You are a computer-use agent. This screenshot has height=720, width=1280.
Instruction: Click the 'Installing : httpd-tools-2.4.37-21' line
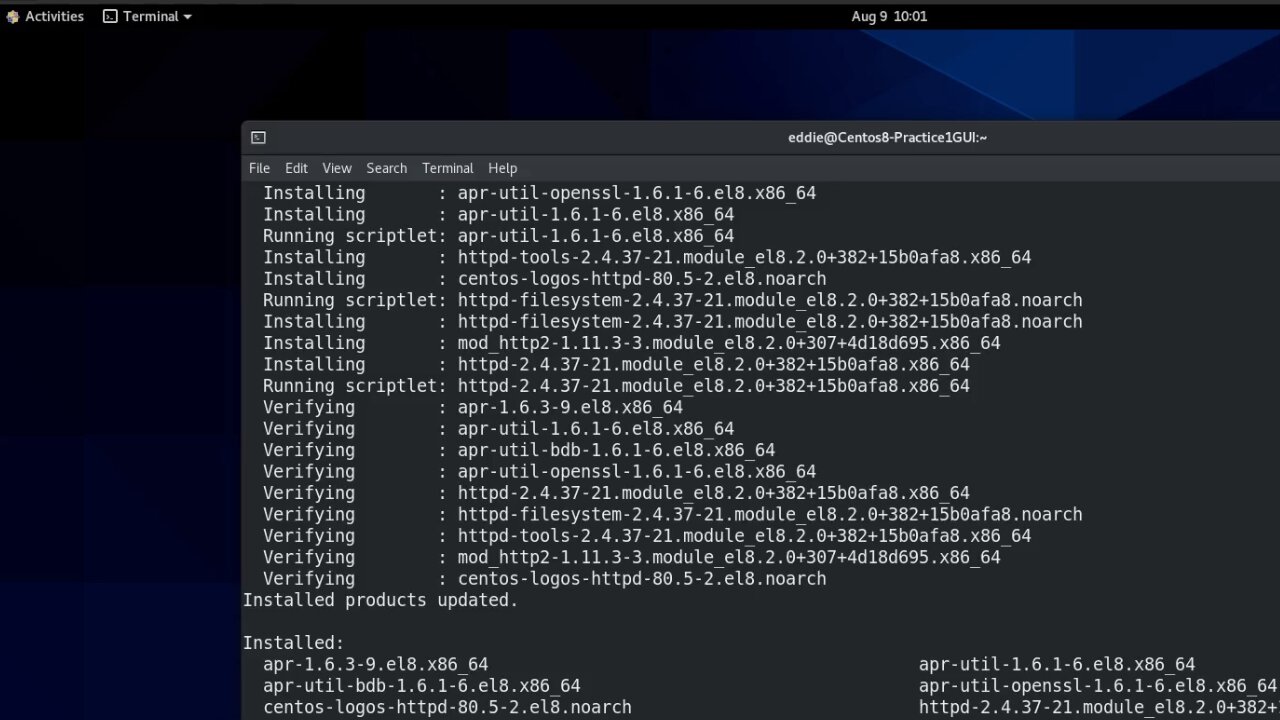point(647,257)
